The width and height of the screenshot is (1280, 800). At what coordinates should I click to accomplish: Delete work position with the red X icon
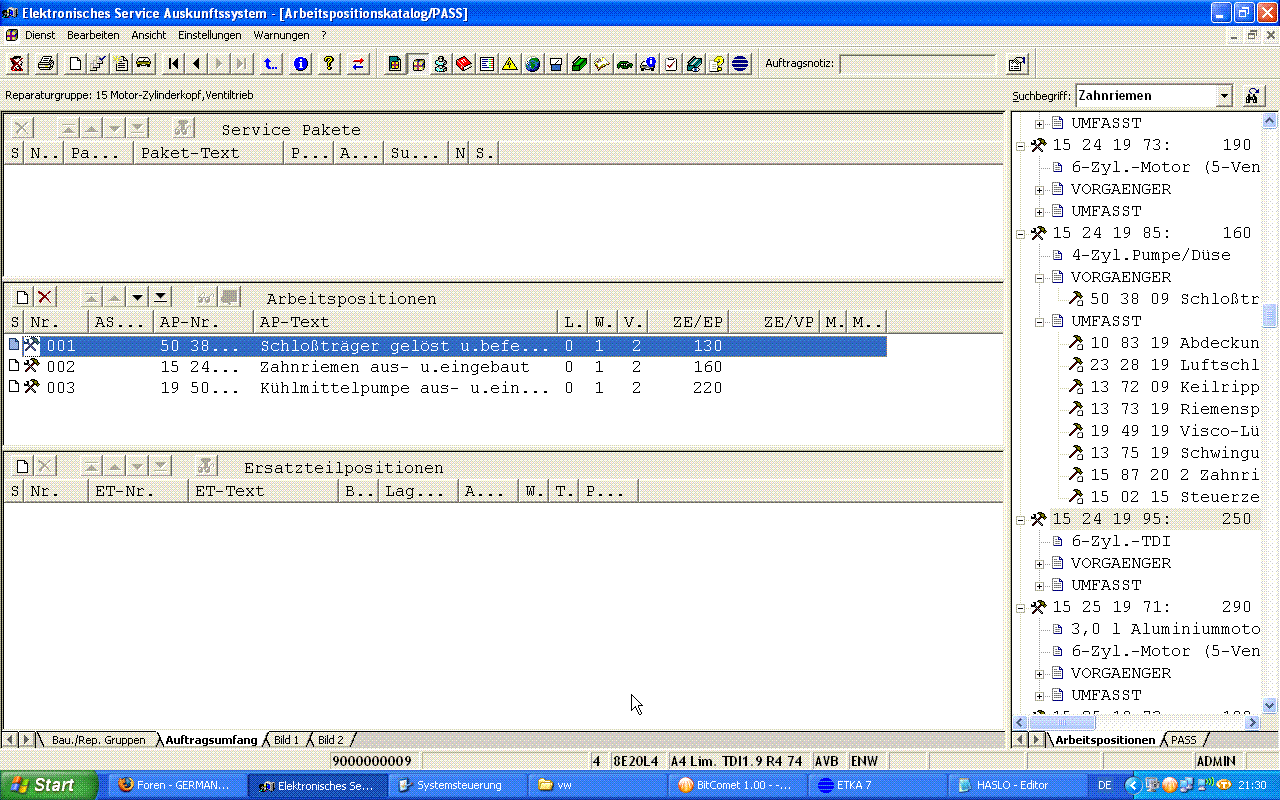click(x=45, y=297)
